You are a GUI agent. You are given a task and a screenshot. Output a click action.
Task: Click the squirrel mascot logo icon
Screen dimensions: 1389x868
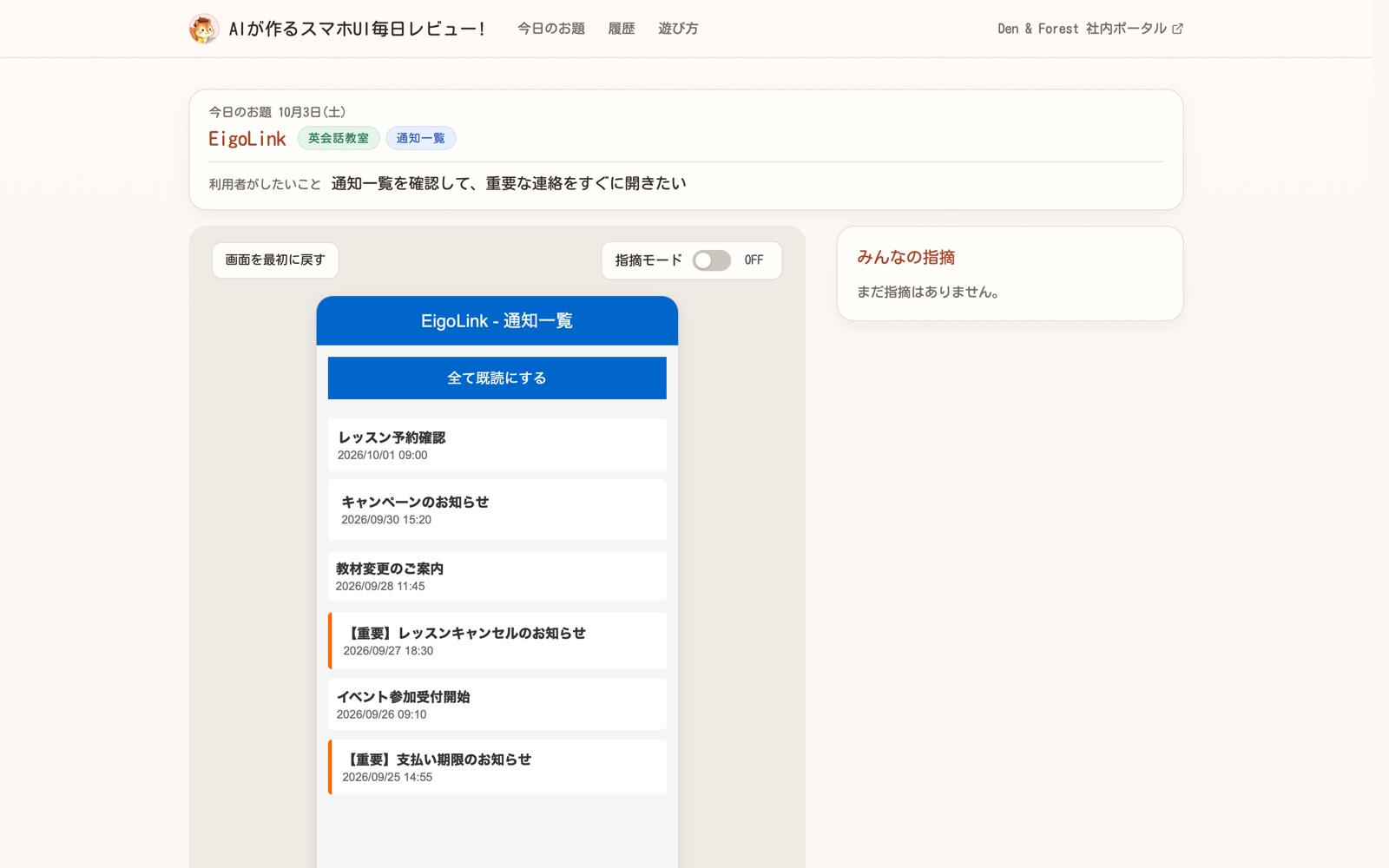click(204, 29)
